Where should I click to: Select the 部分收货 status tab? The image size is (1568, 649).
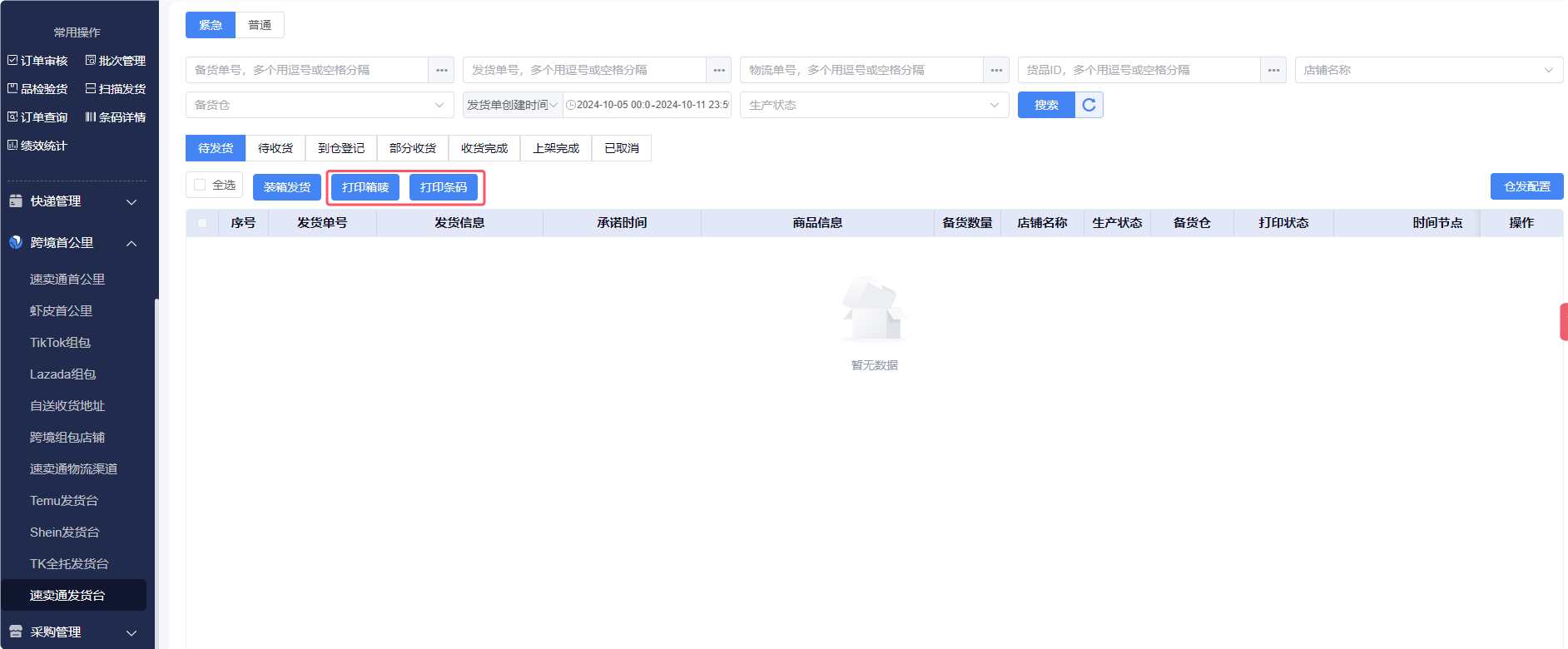[x=413, y=148]
